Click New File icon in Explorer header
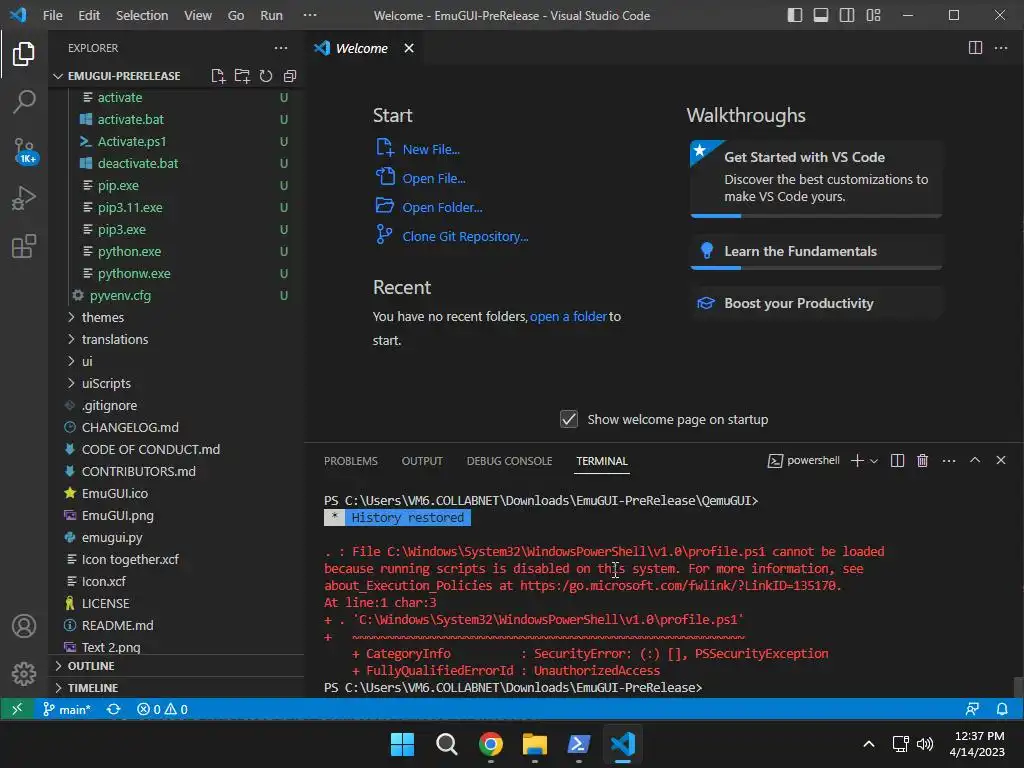The image size is (1024, 768). tap(218, 76)
